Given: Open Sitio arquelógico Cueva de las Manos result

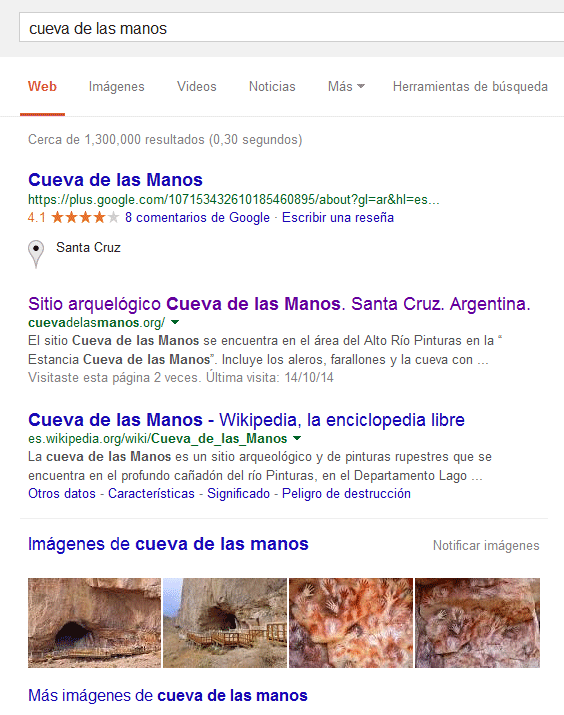Looking at the screenshot, I should click(x=279, y=304).
